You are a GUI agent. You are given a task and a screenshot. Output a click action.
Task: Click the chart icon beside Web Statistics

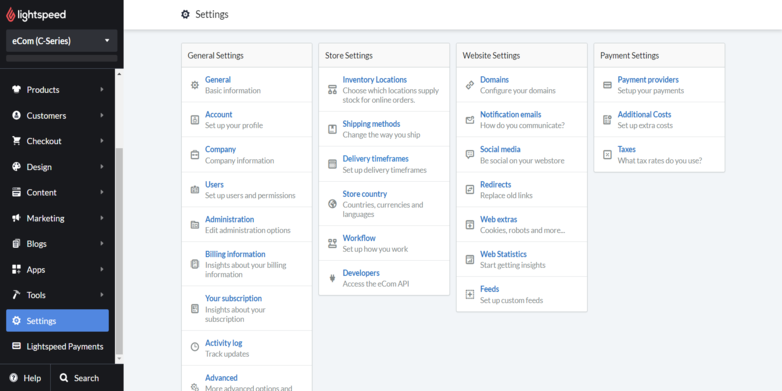pyautogui.click(x=469, y=259)
